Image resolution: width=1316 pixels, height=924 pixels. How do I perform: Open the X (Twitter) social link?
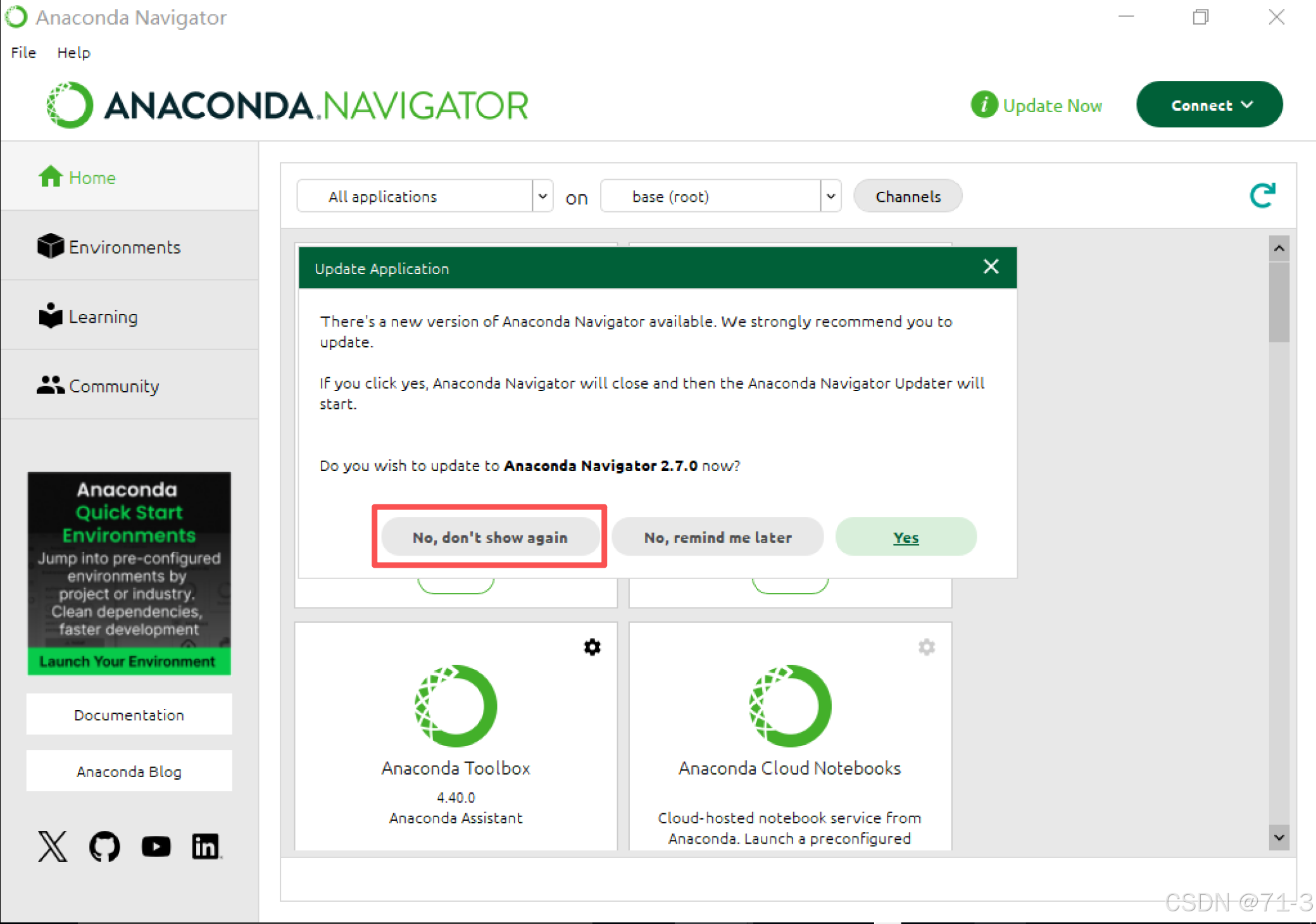point(53,846)
